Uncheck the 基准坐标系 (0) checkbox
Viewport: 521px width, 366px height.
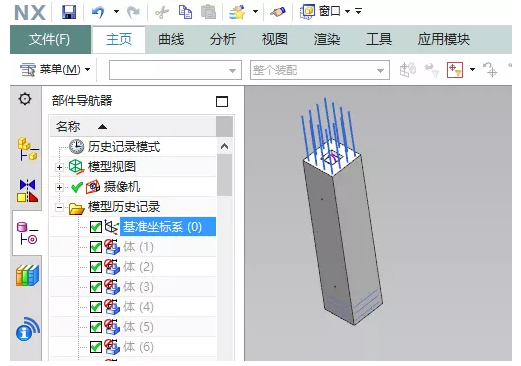click(x=96, y=227)
